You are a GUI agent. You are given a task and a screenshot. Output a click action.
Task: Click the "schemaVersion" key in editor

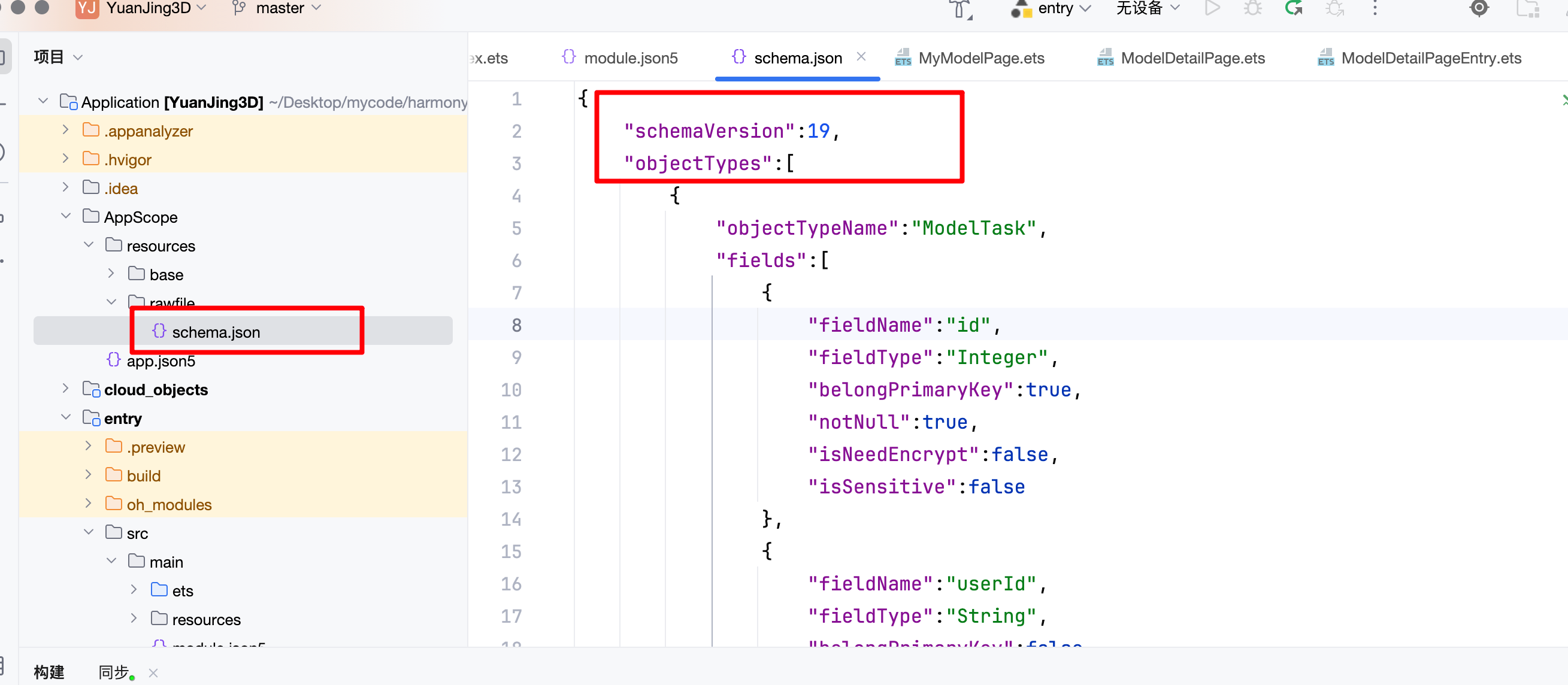point(709,131)
